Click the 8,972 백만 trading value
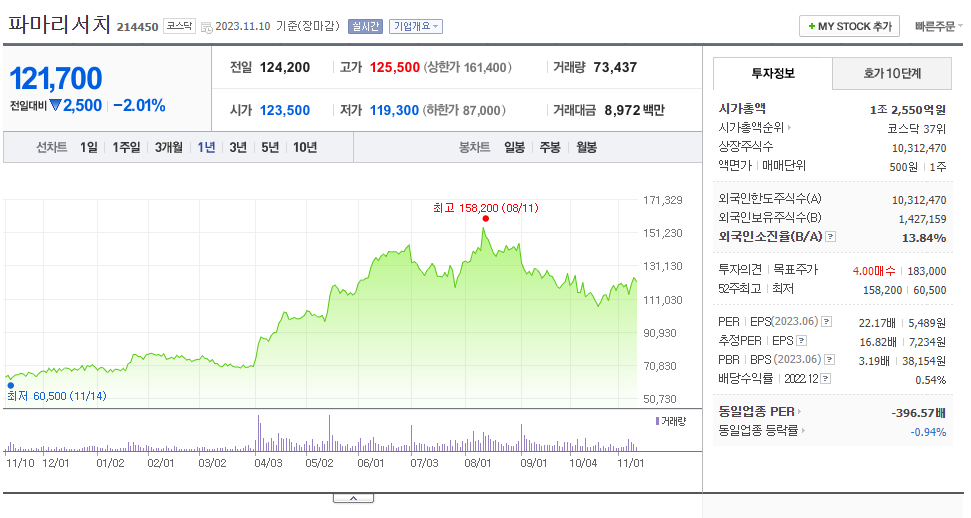The height and width of the screenshot is (518, 971). (634, 110)
